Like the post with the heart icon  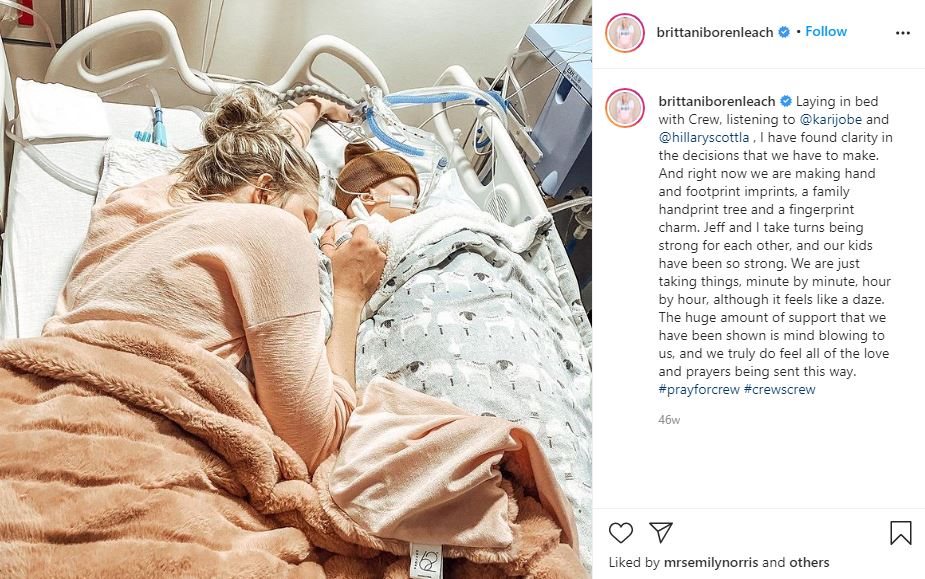(621, 532)
